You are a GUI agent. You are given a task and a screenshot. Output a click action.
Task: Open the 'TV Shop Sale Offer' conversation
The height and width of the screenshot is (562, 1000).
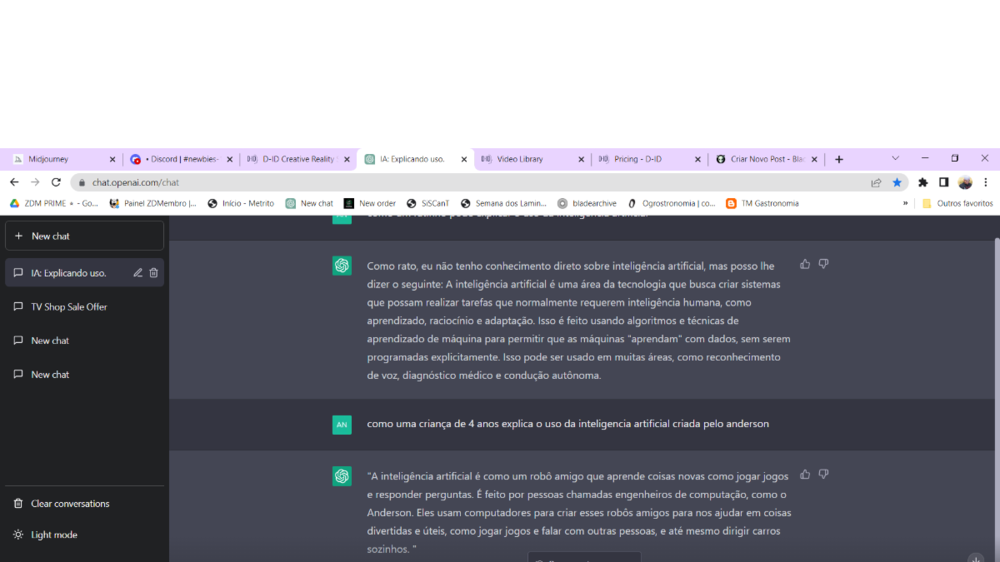pos(84,307)
